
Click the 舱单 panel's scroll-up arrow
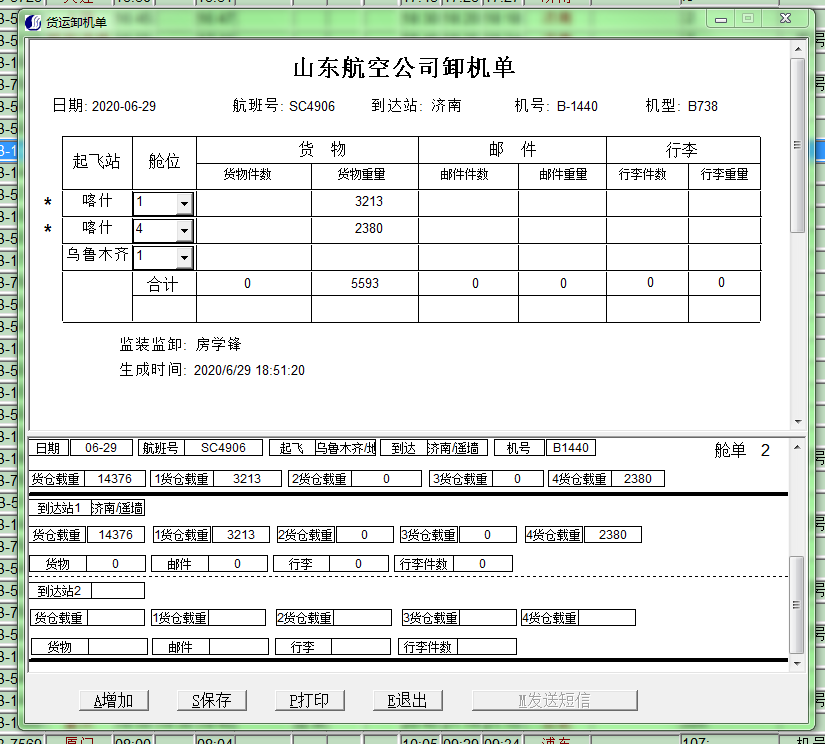click(798, 447)
